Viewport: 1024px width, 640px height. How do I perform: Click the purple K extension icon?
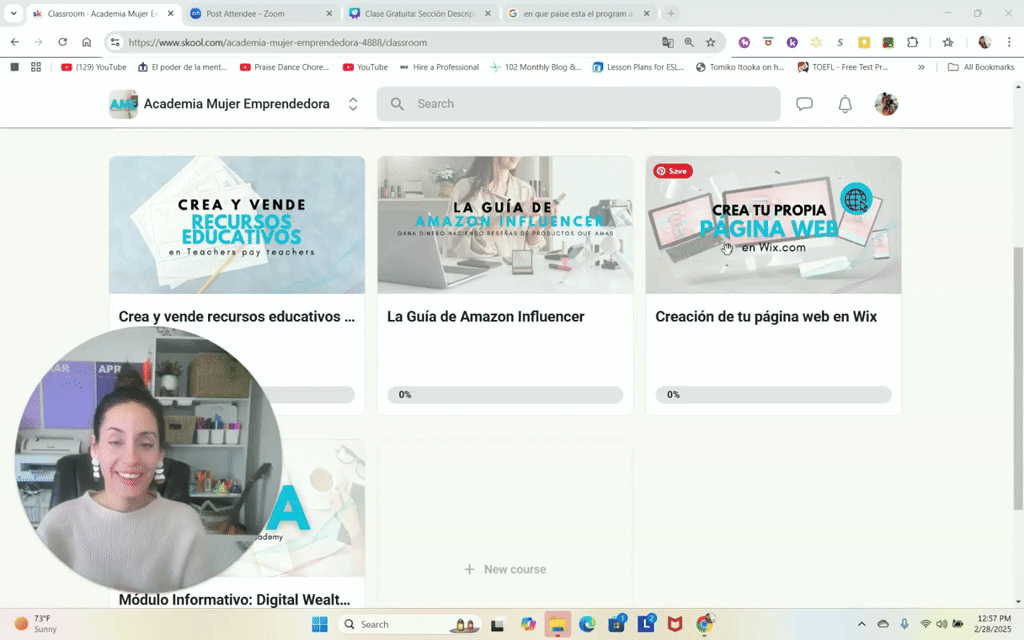(x=792, y=42)
